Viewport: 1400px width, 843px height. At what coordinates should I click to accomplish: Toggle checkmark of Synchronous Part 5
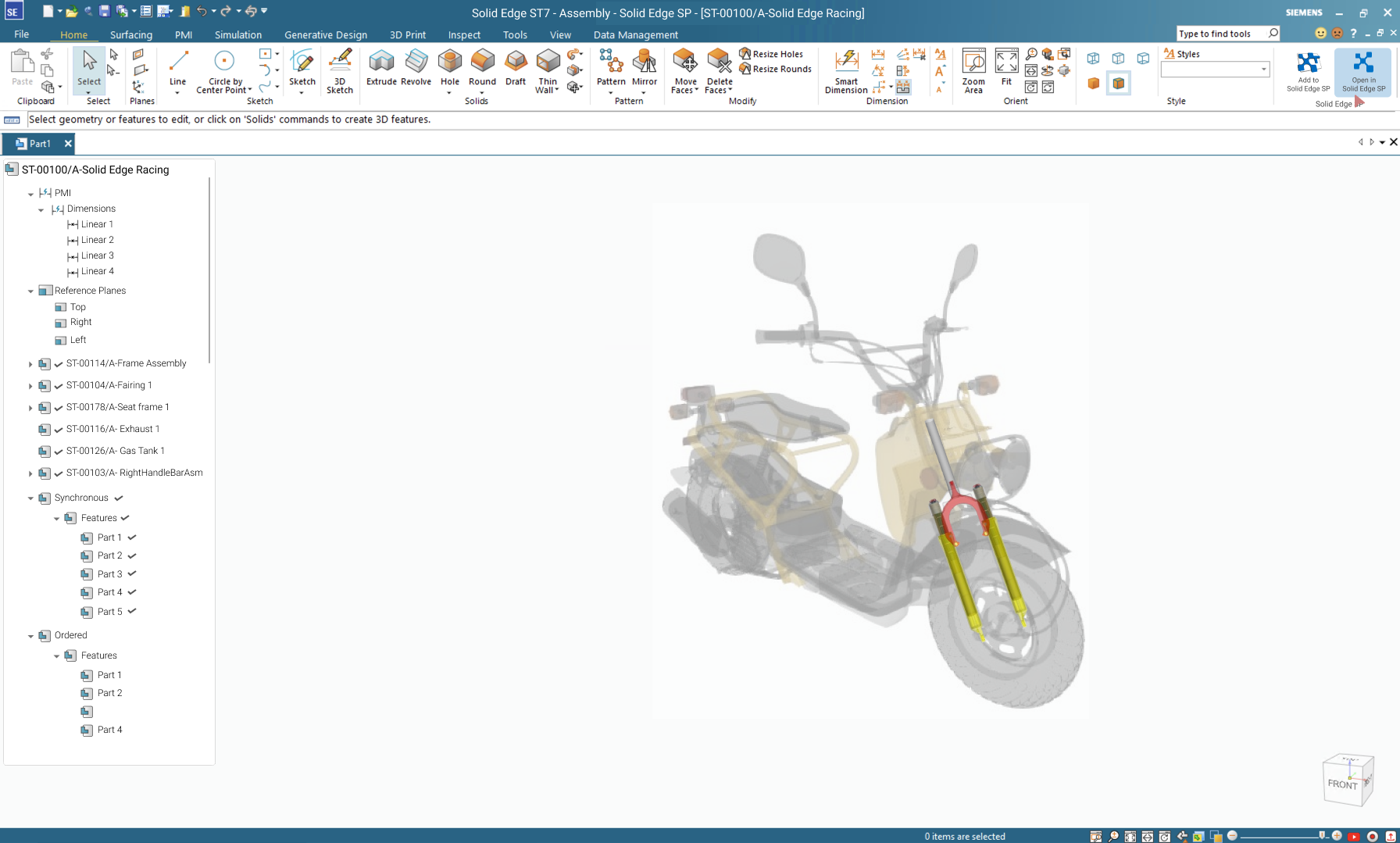132,611
